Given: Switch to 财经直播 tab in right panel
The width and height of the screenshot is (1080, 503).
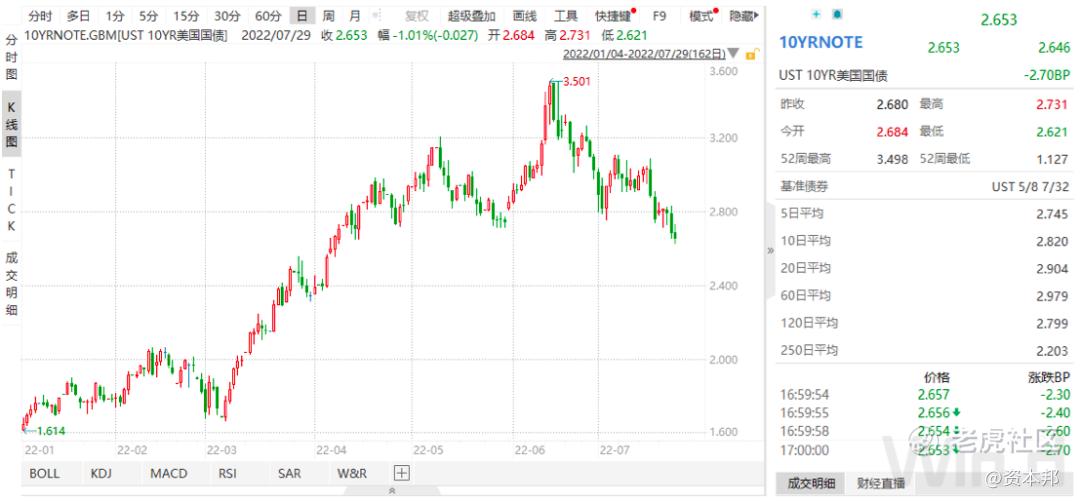Looking at the screenshot, I should pos(882,484).
